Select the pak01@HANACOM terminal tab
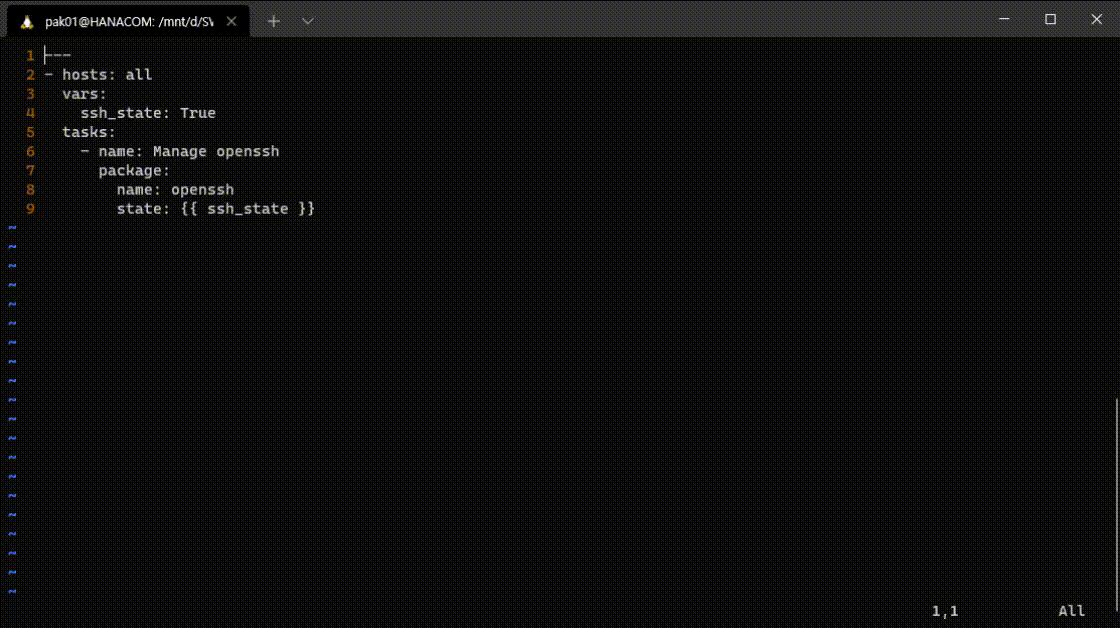Viewport: 1120px width, 628px height. (x=129, y=21)
